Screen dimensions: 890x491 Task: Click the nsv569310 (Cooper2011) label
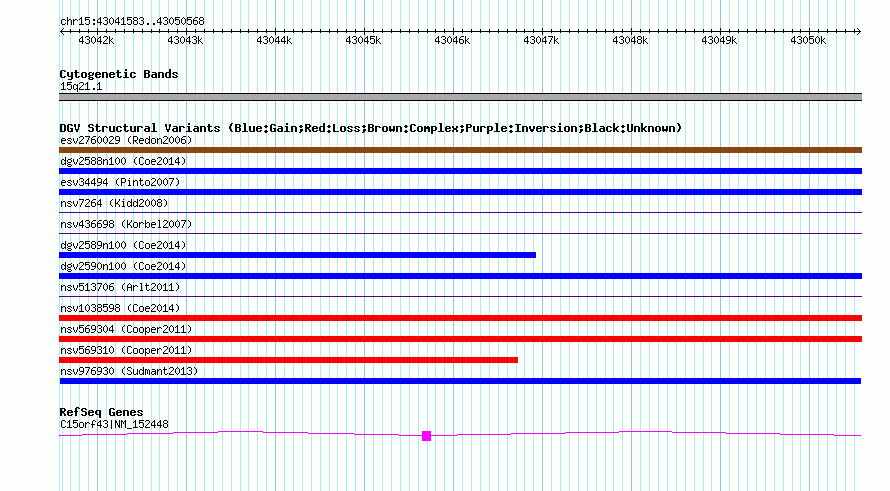tap(126, 350)
